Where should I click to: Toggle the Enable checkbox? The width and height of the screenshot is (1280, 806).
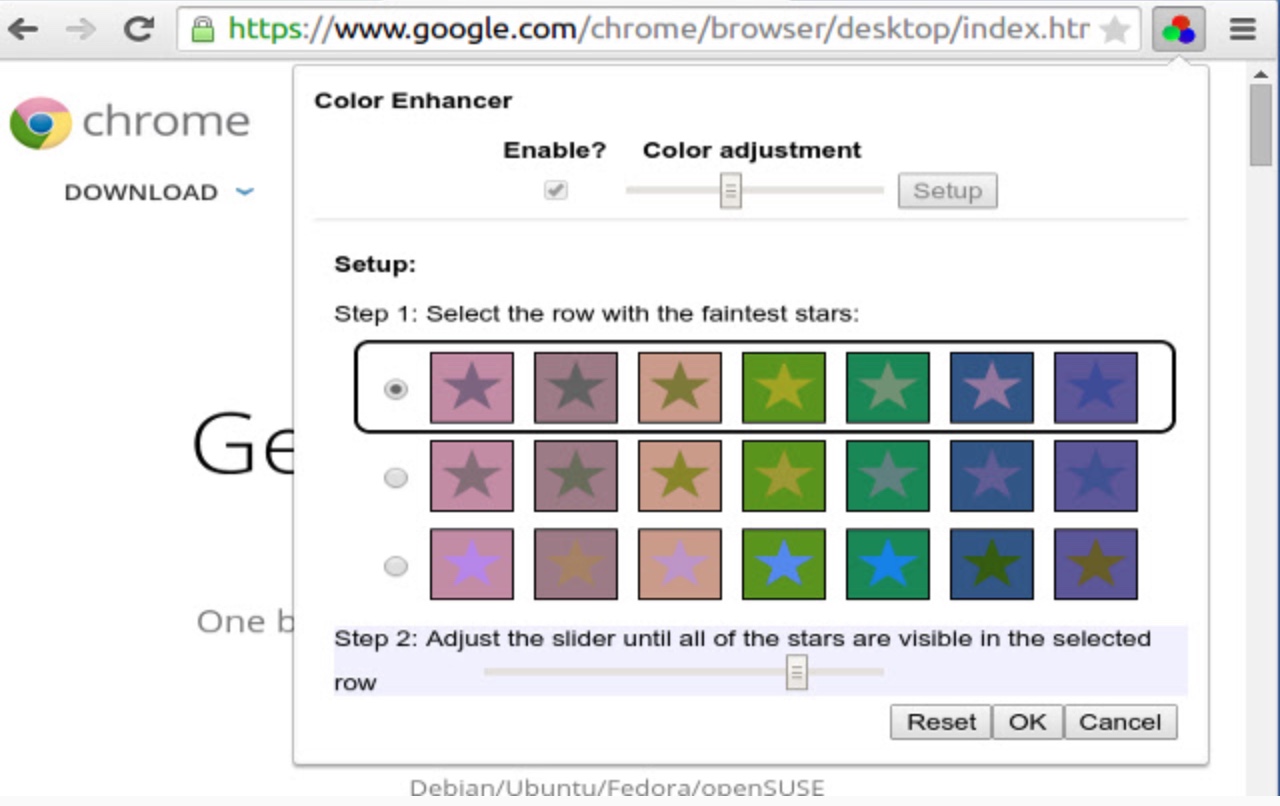(556, 190)
